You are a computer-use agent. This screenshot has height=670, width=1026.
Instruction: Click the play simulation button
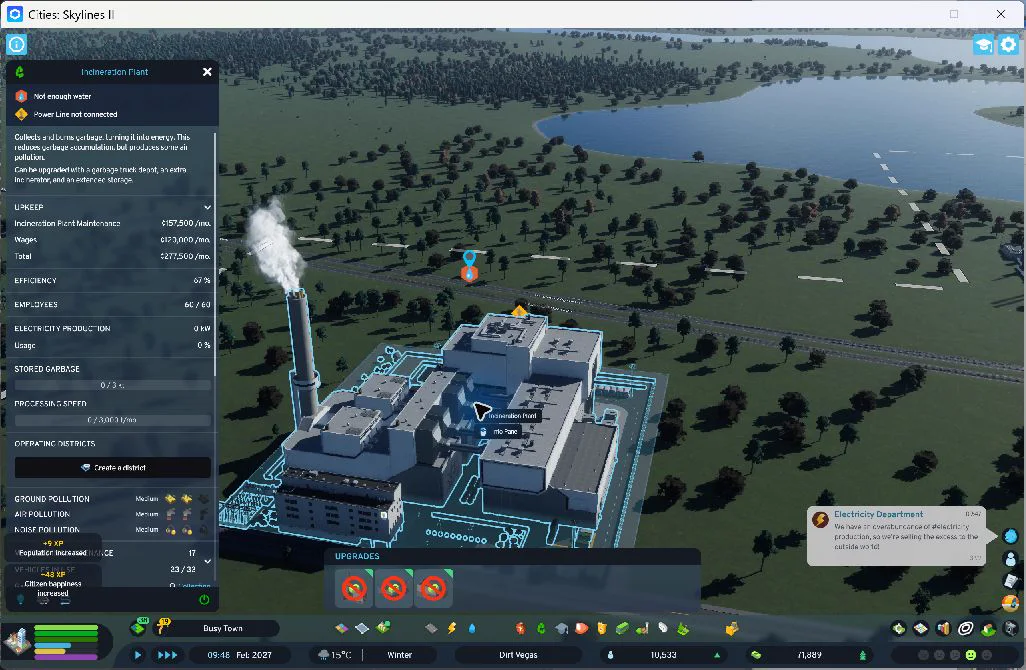click(137, 654)
